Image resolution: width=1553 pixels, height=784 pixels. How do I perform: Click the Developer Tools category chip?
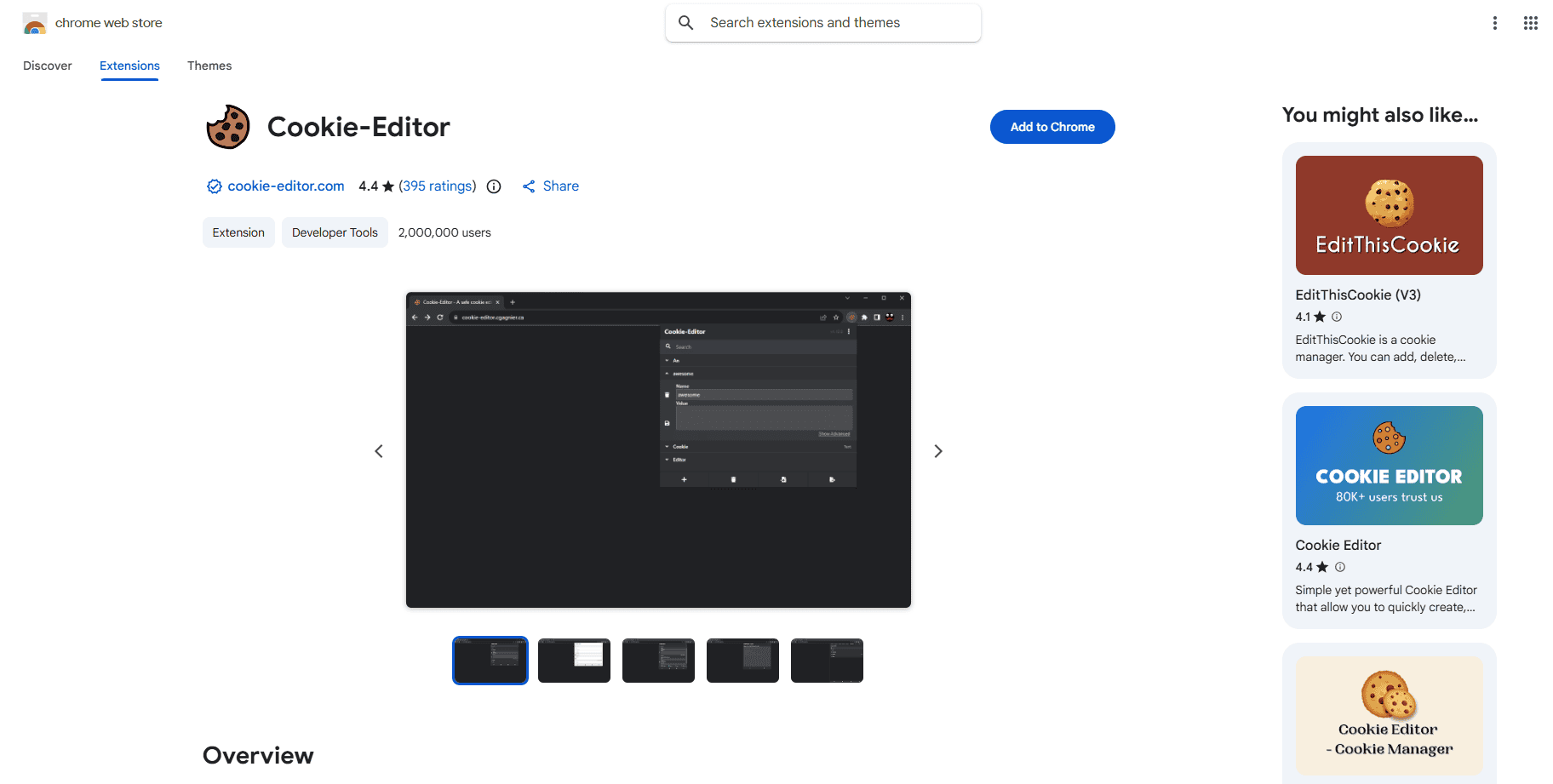click(335, 232)
